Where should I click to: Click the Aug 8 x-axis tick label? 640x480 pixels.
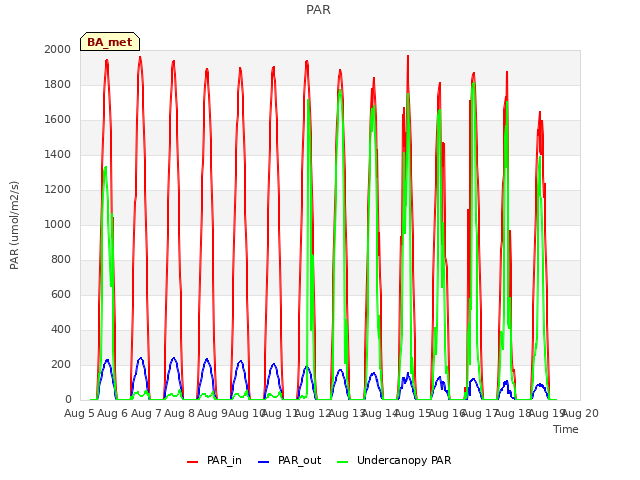179,413
